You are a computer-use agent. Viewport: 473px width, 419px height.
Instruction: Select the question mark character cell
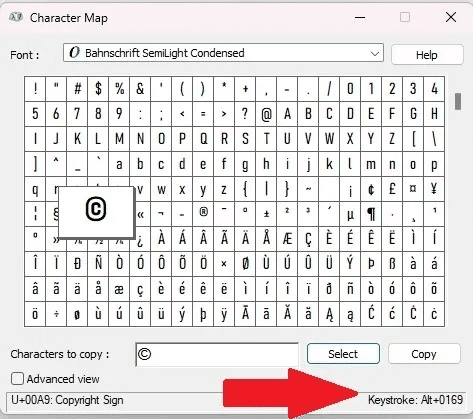[x=245, y=114]
